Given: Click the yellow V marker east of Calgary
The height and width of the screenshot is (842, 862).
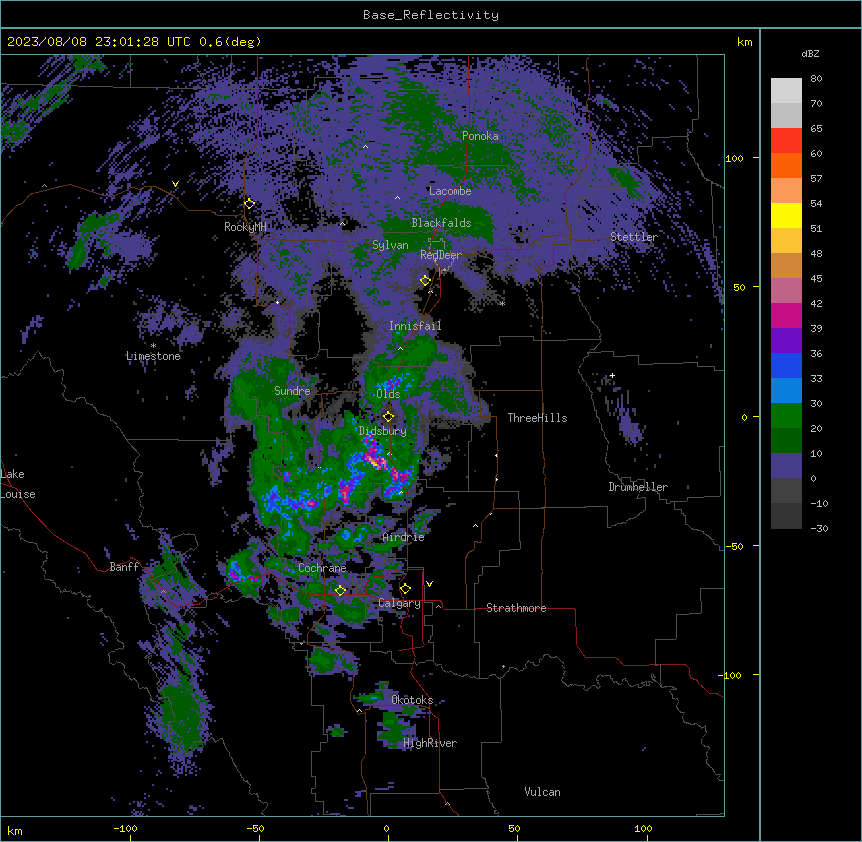Looking at the screenshot, I should pyautogui.click(x=429, y=584).
